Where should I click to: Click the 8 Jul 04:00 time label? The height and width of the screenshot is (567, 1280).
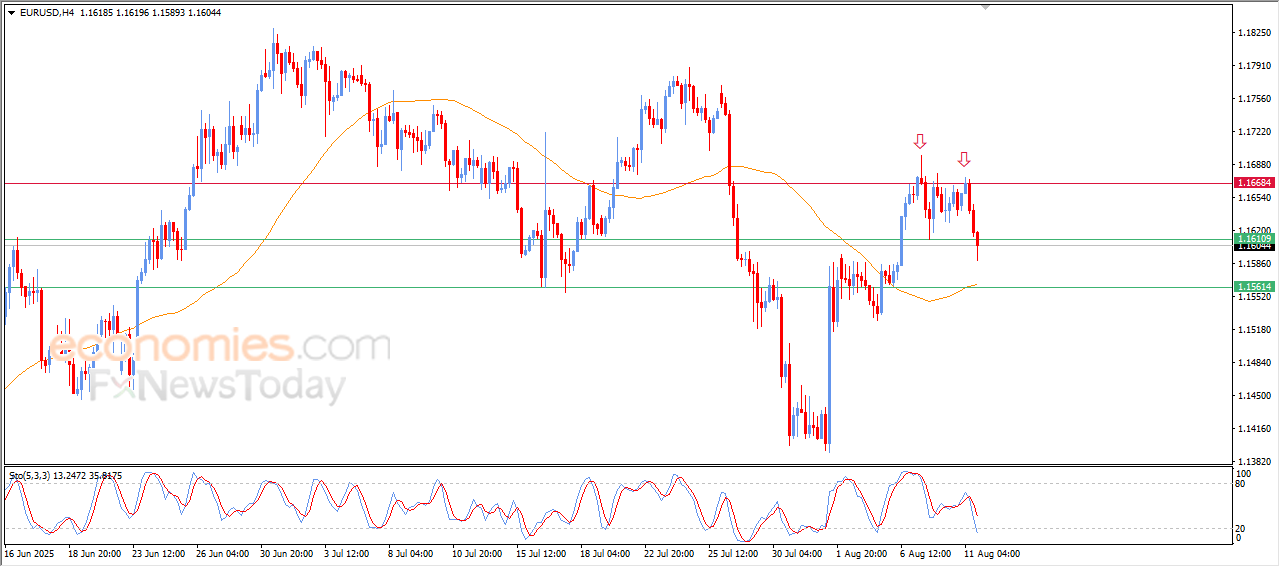tap(413, 553)
